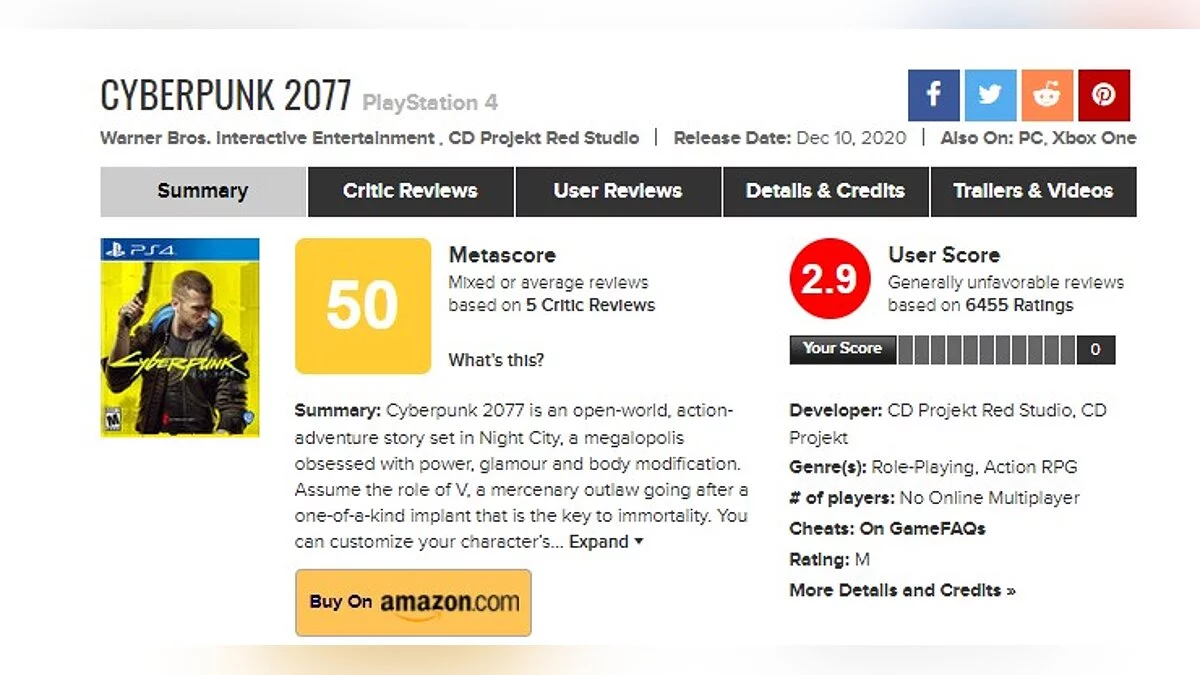Switch to the Critic Reviews tab

pyautogui.click(x=410, y=191)
